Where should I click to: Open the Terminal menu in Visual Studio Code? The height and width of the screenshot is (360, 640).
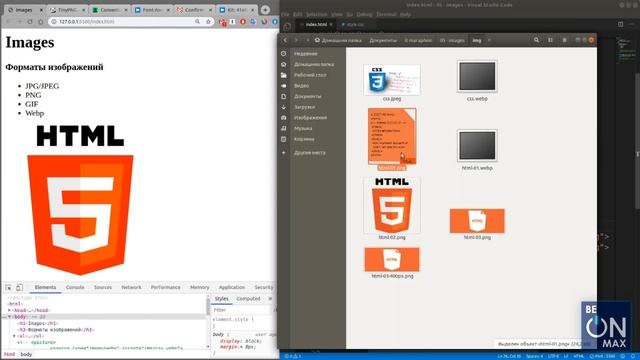pyautogui.click(x=386, y=14)
